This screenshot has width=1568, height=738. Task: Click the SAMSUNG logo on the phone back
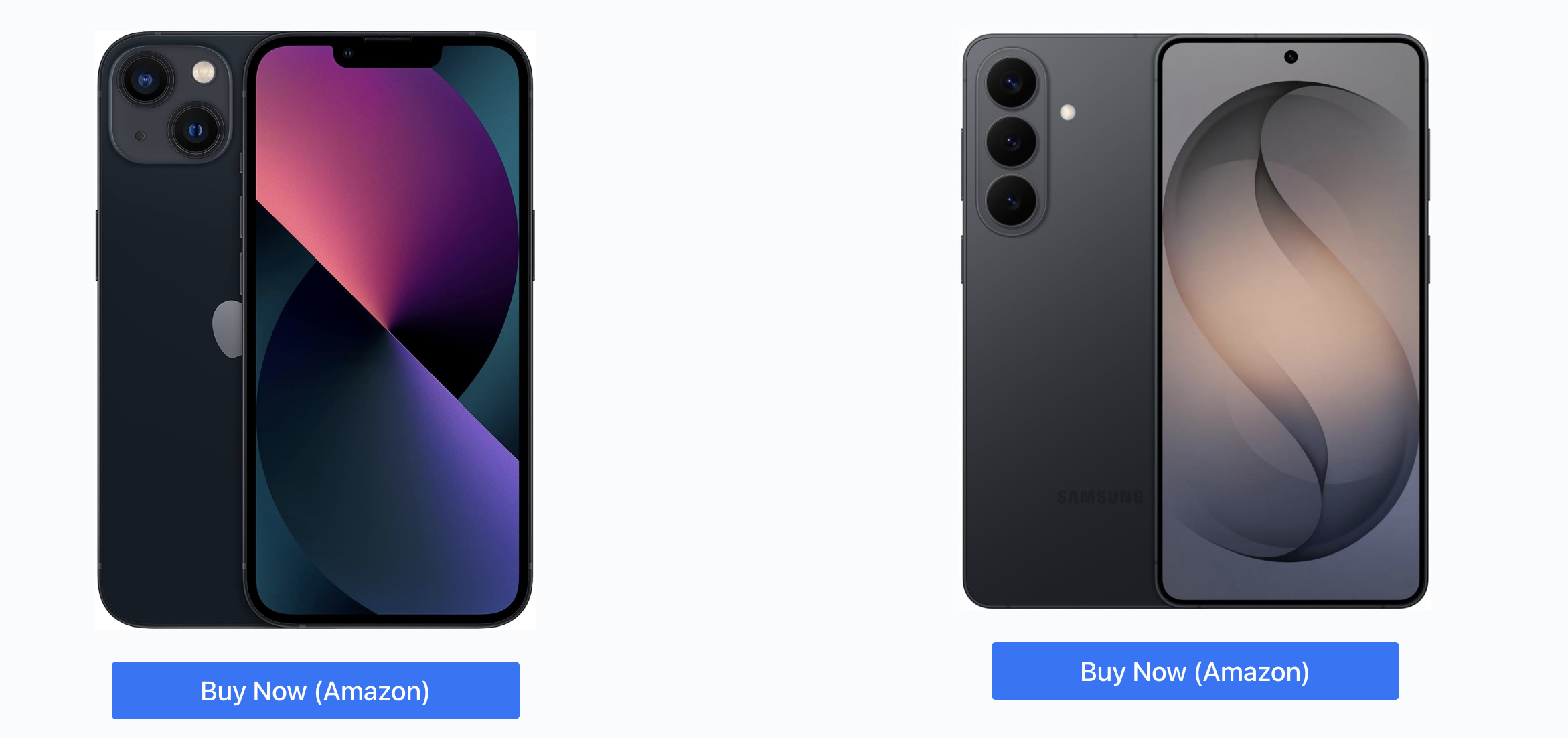(x=1100, y=497)
